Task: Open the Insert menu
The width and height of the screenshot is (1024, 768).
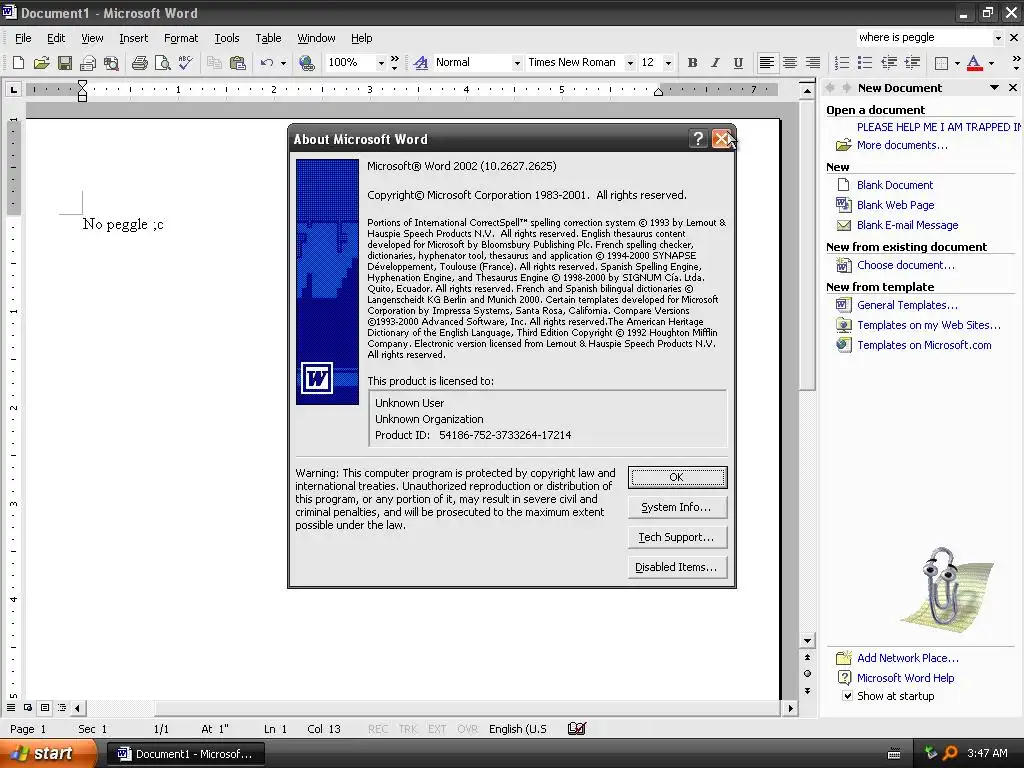Action: coord(133,38)
